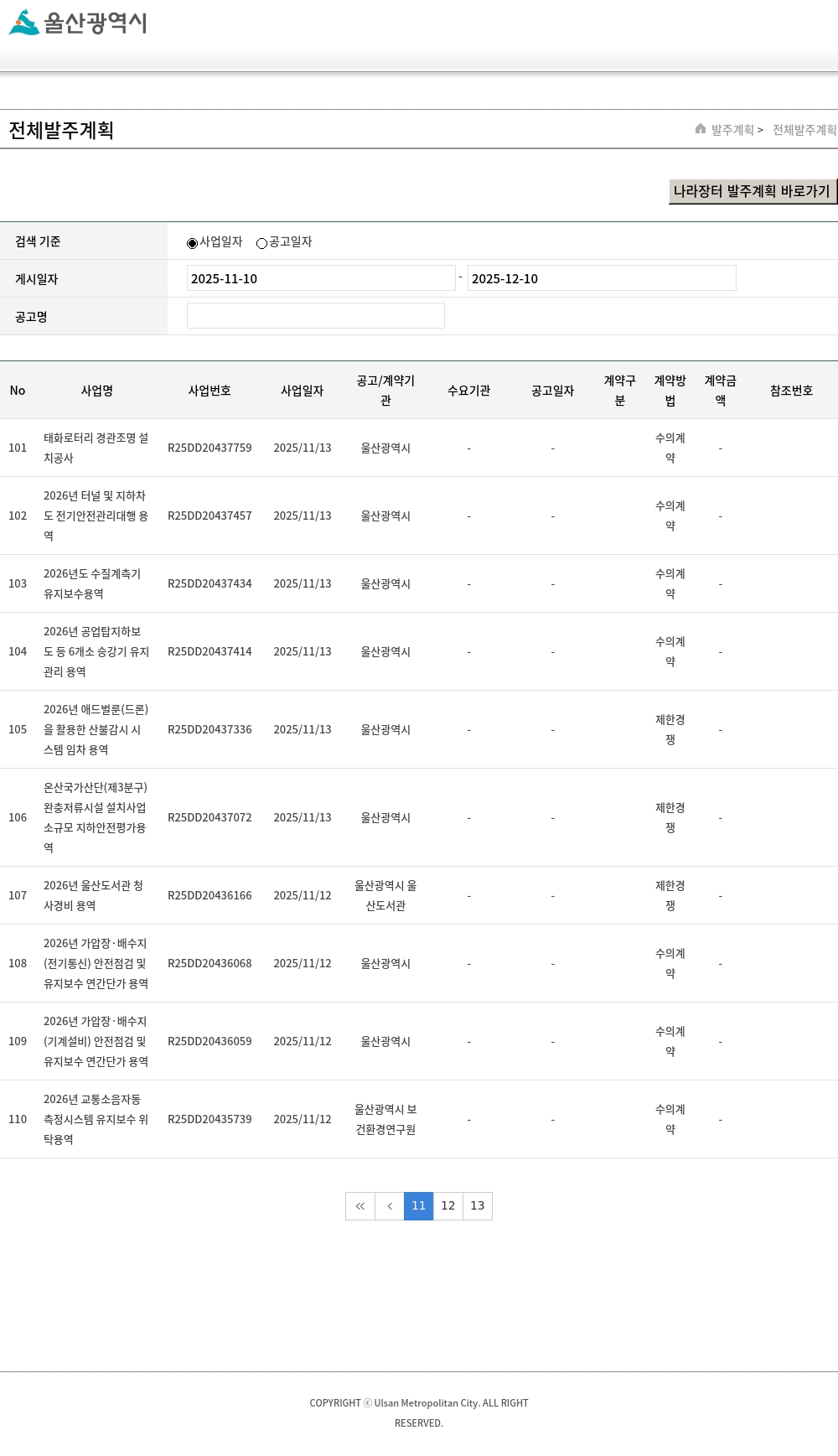This screenshot has width=838, height=1456.
Task: Click the 사업일자 column header
Action: tap(302, 391)
